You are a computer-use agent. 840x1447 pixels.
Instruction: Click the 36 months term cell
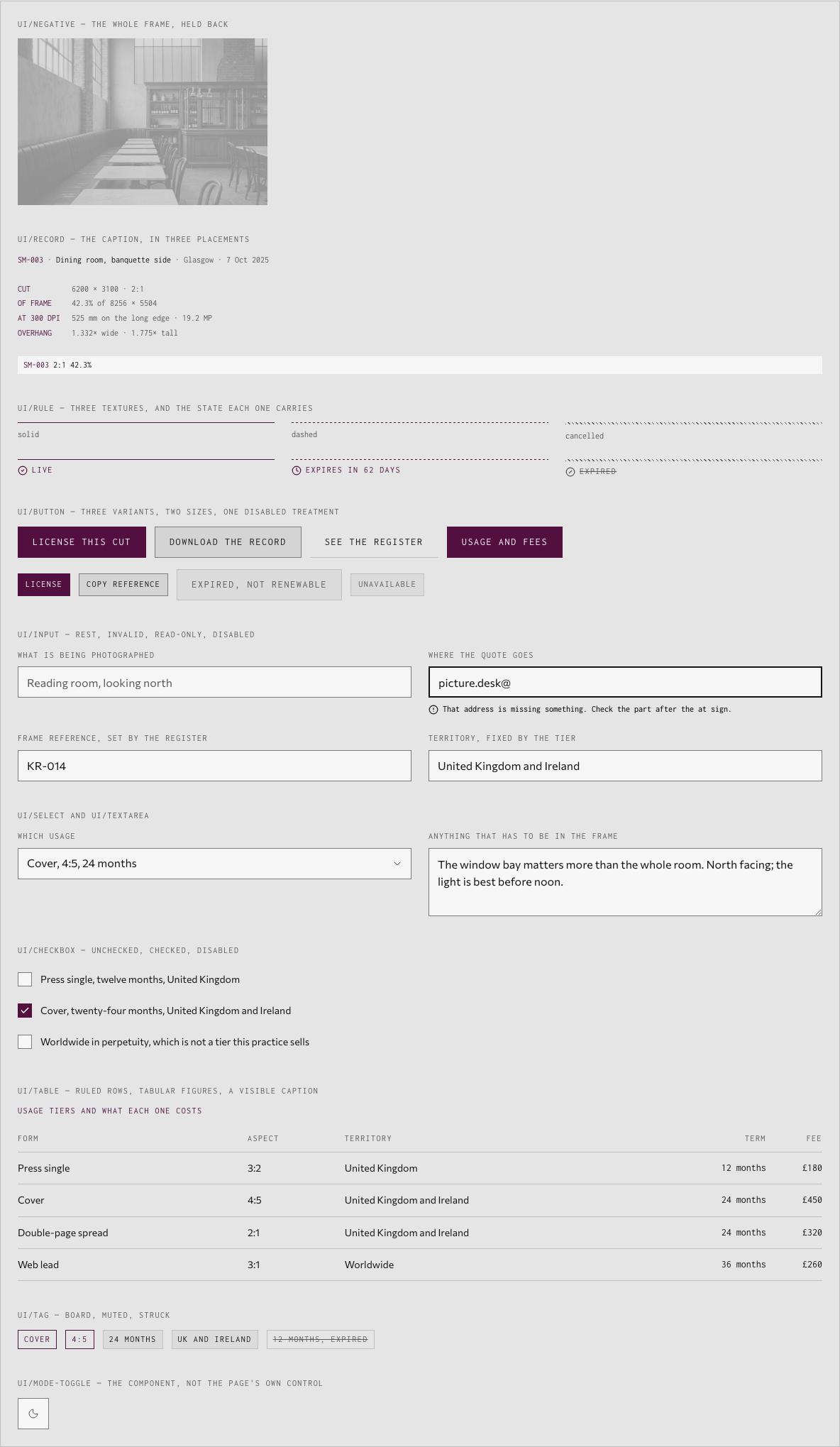coord(744,1265)
